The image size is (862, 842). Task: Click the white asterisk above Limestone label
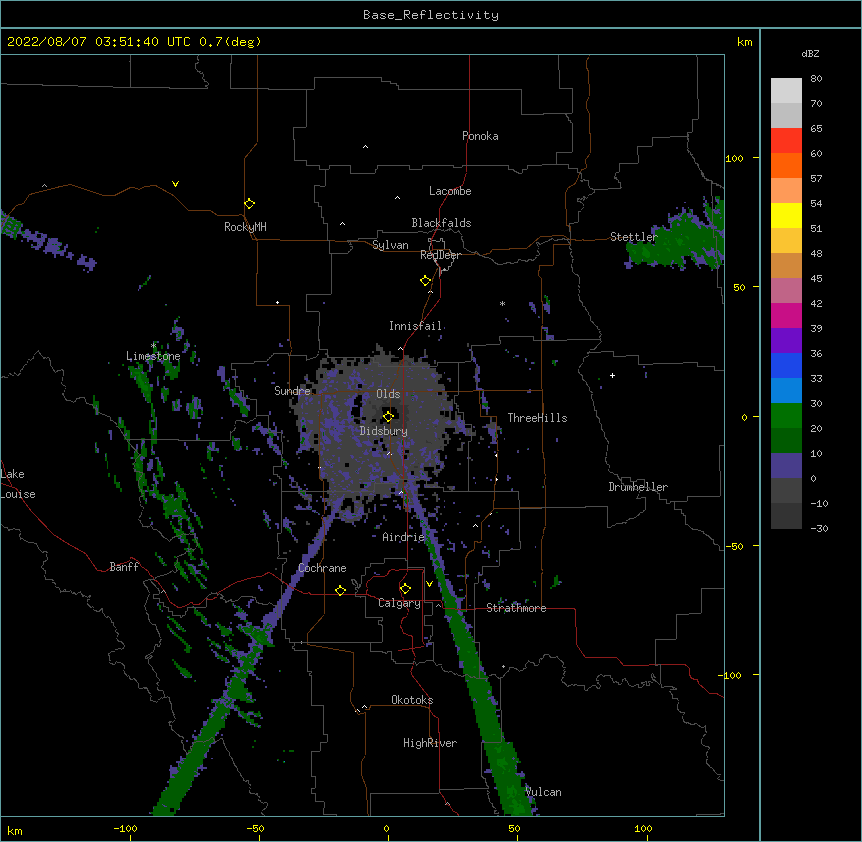pos(153,346)
